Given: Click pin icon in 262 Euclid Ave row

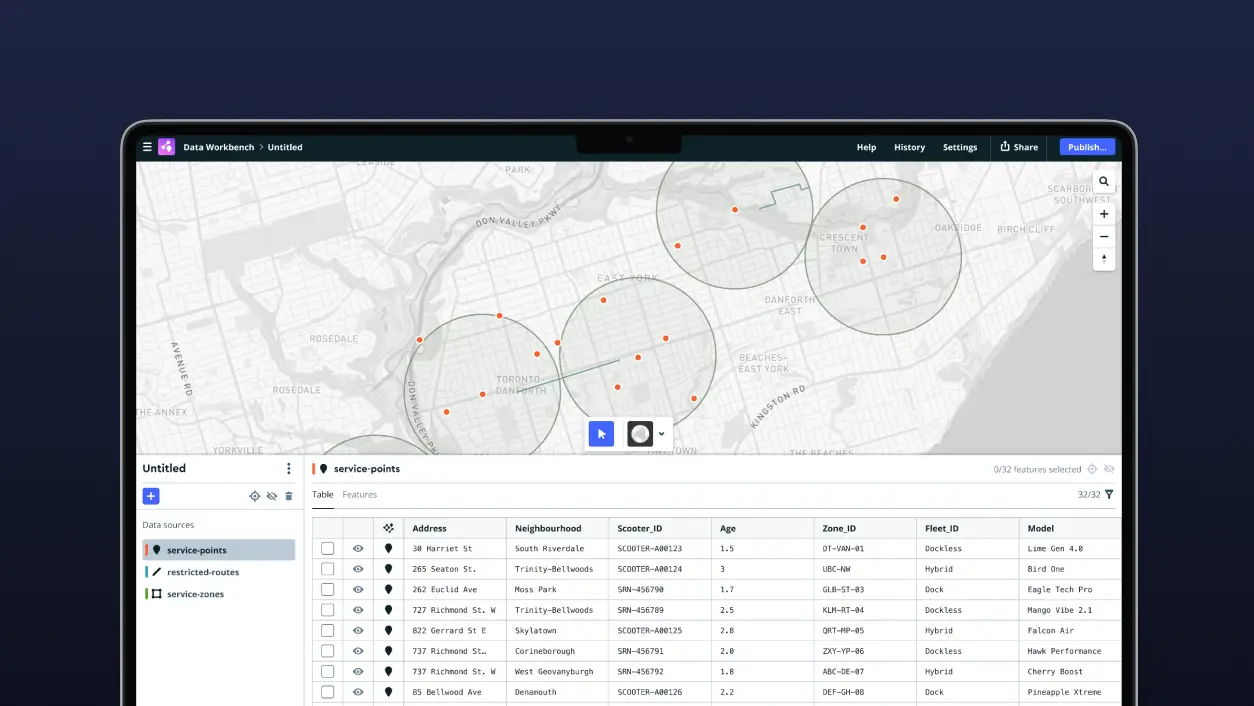Looking at the screenshot, I should [x=389, y=590].
